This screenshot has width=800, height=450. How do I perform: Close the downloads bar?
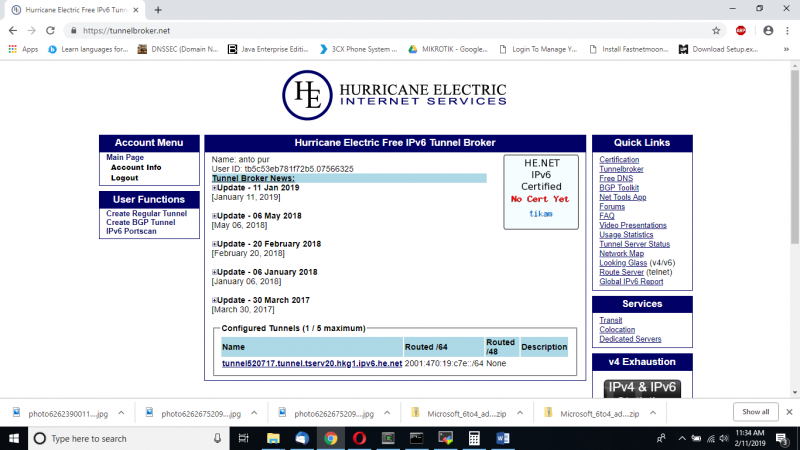coord(789,412)
